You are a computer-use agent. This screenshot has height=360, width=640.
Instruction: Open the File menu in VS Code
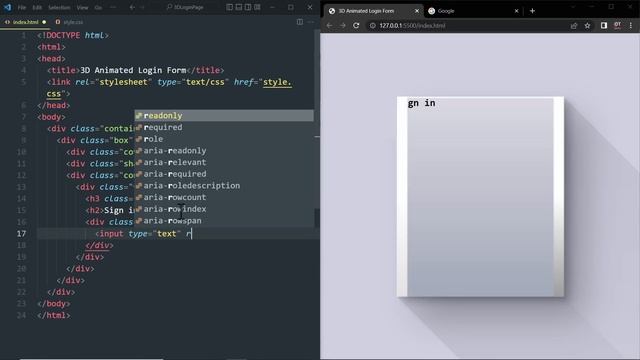[x=22, y=7]
